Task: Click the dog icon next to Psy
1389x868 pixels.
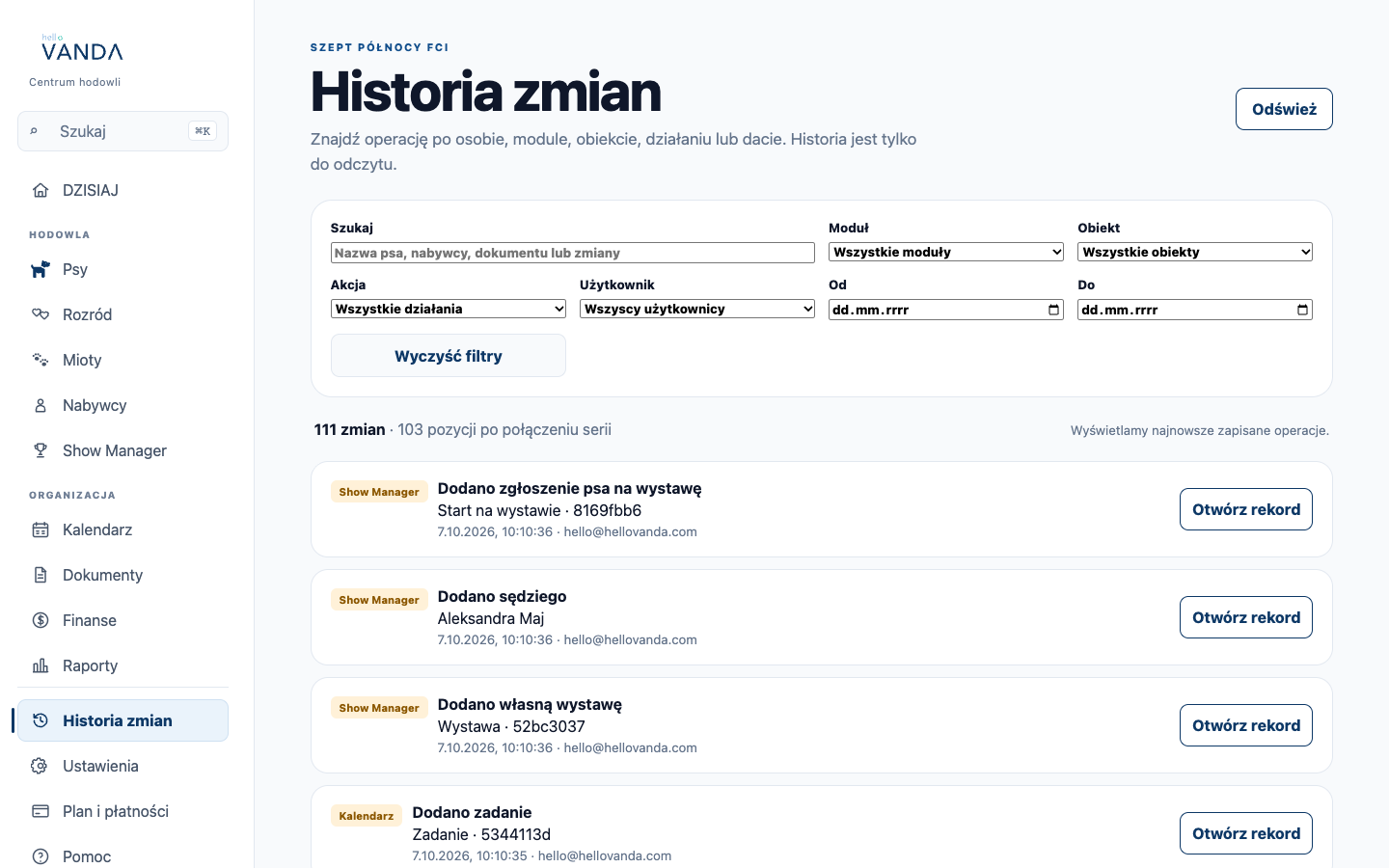Action: point(41,269)
